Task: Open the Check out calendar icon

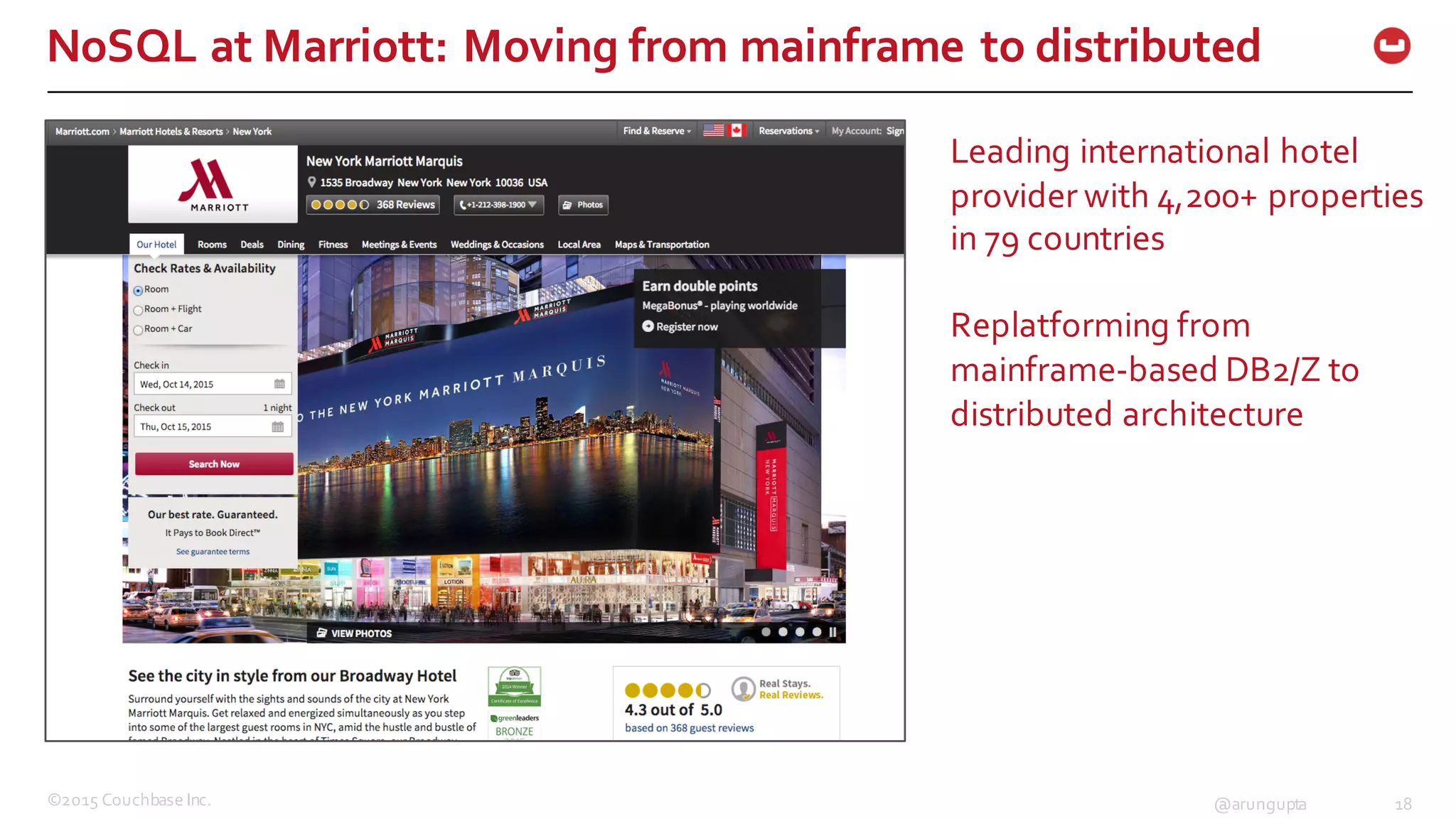Action: [277, 427]
